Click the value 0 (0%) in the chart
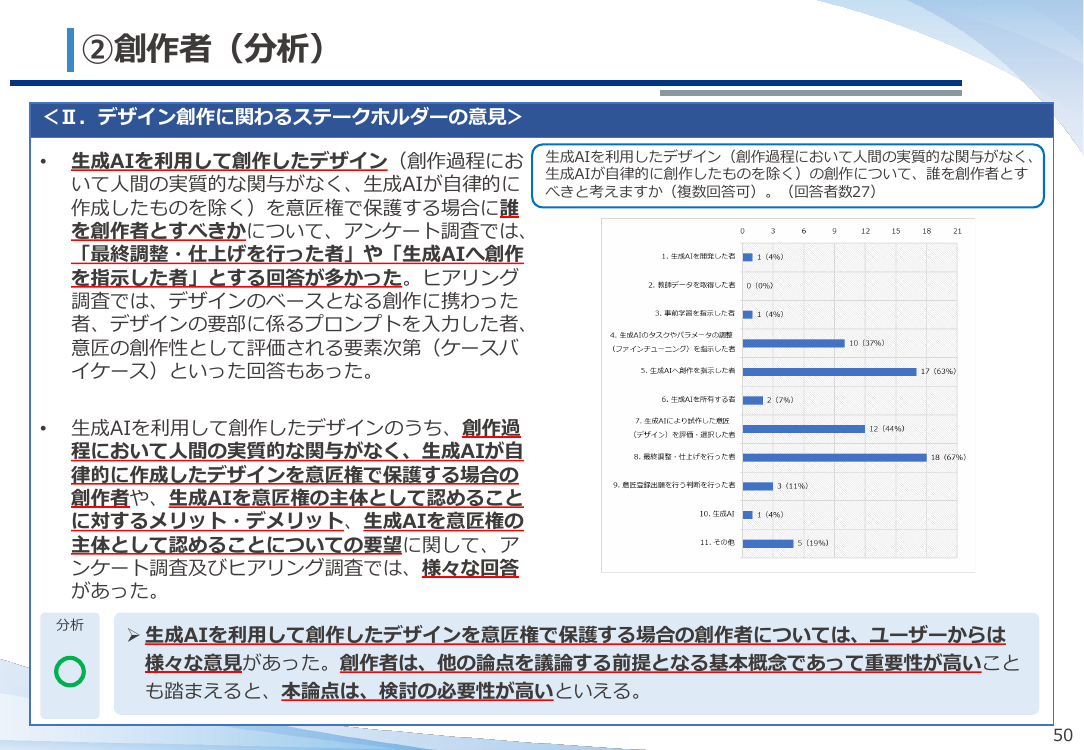 point(760,285)
